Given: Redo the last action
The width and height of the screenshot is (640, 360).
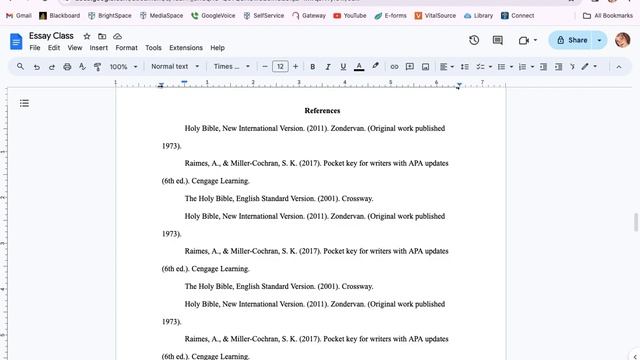Looking at the screenshot, I should pyautogui.click(x=52, y=67).
